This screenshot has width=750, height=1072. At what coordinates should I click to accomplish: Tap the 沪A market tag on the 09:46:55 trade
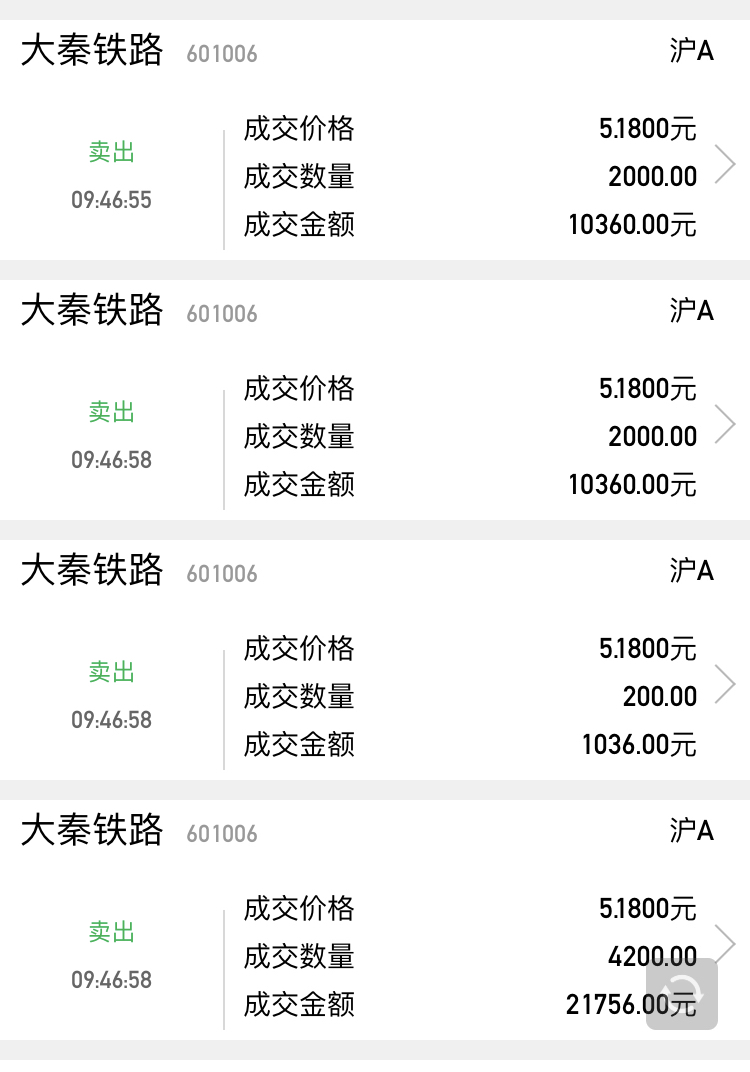pos(691,51)
